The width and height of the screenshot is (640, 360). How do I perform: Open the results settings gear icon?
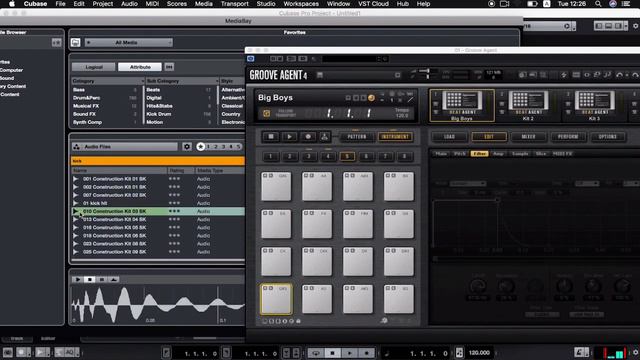pos(187,147)
